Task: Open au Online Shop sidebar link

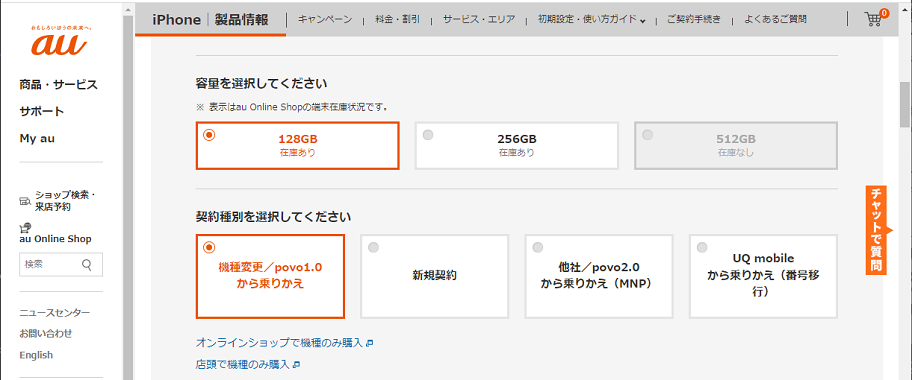Action: click(x=55, y=239)
